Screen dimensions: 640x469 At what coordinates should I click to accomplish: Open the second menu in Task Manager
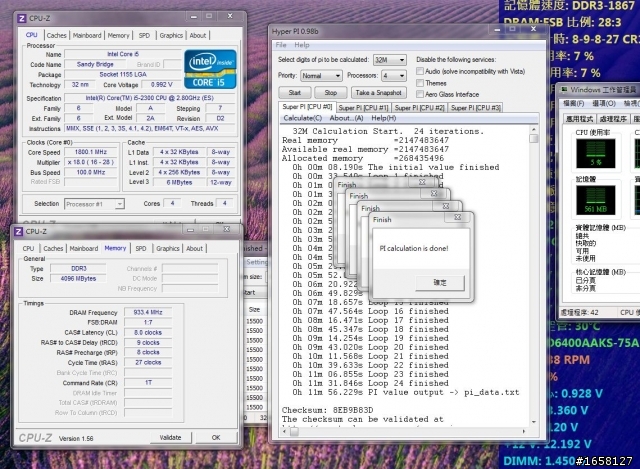coord(604,104)
